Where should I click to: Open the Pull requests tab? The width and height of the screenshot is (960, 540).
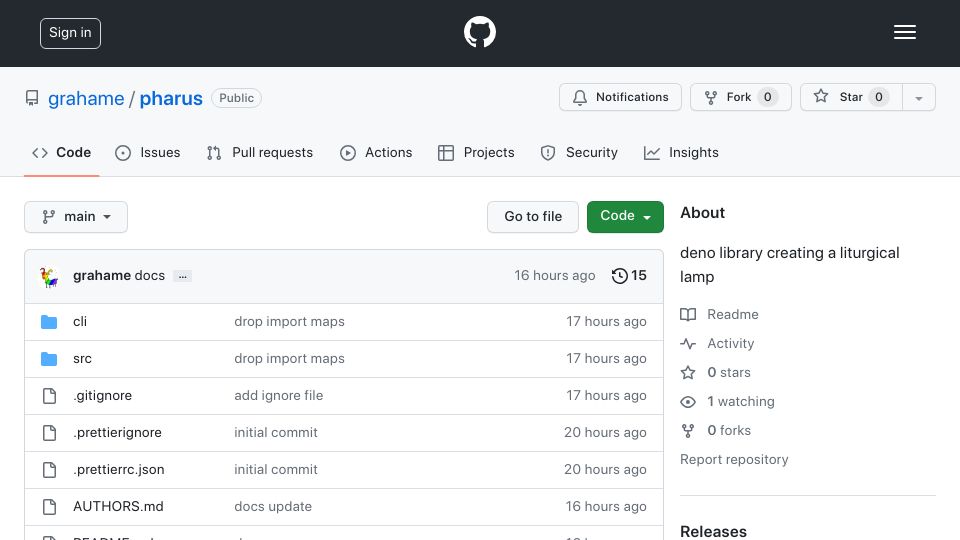point(260,152)
